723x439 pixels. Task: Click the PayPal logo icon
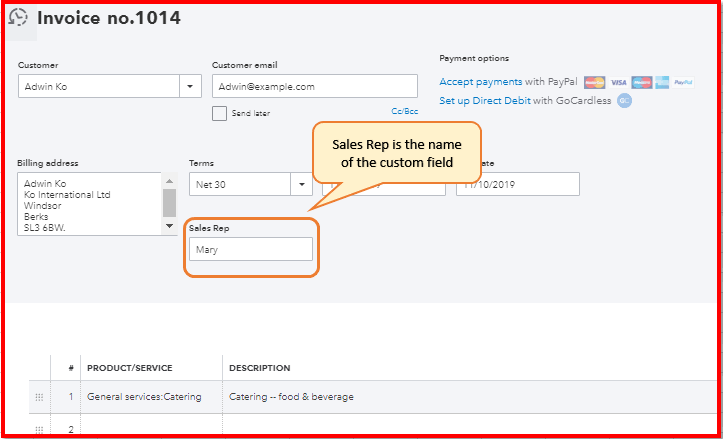[x=683, y=83]
